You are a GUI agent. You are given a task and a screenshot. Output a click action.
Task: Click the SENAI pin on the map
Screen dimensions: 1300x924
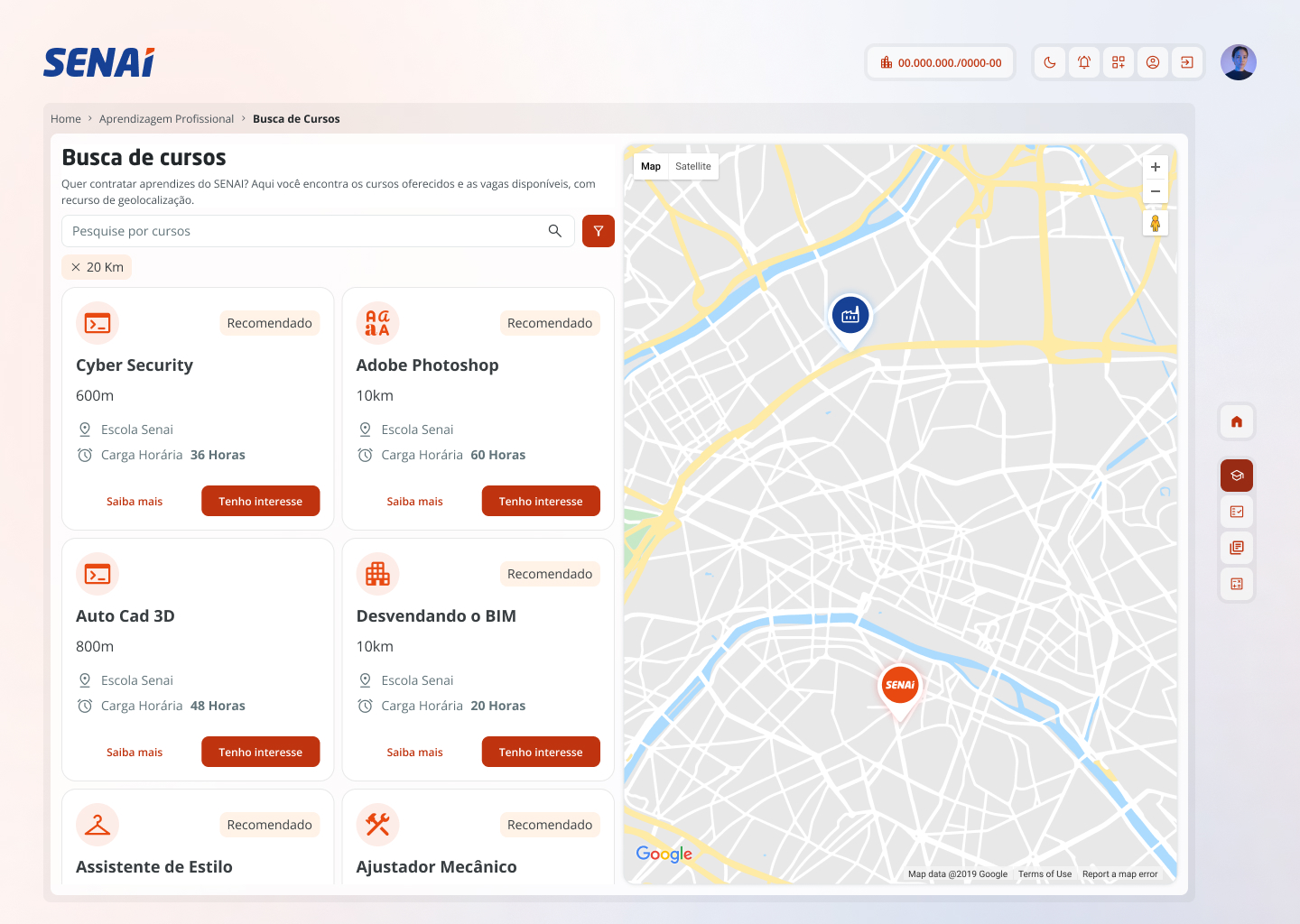899,686
